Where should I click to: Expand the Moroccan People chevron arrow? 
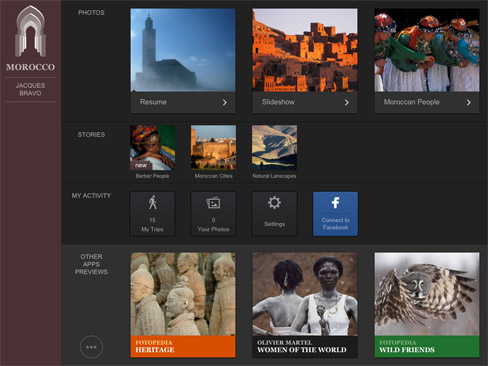(x=469, y=102)
